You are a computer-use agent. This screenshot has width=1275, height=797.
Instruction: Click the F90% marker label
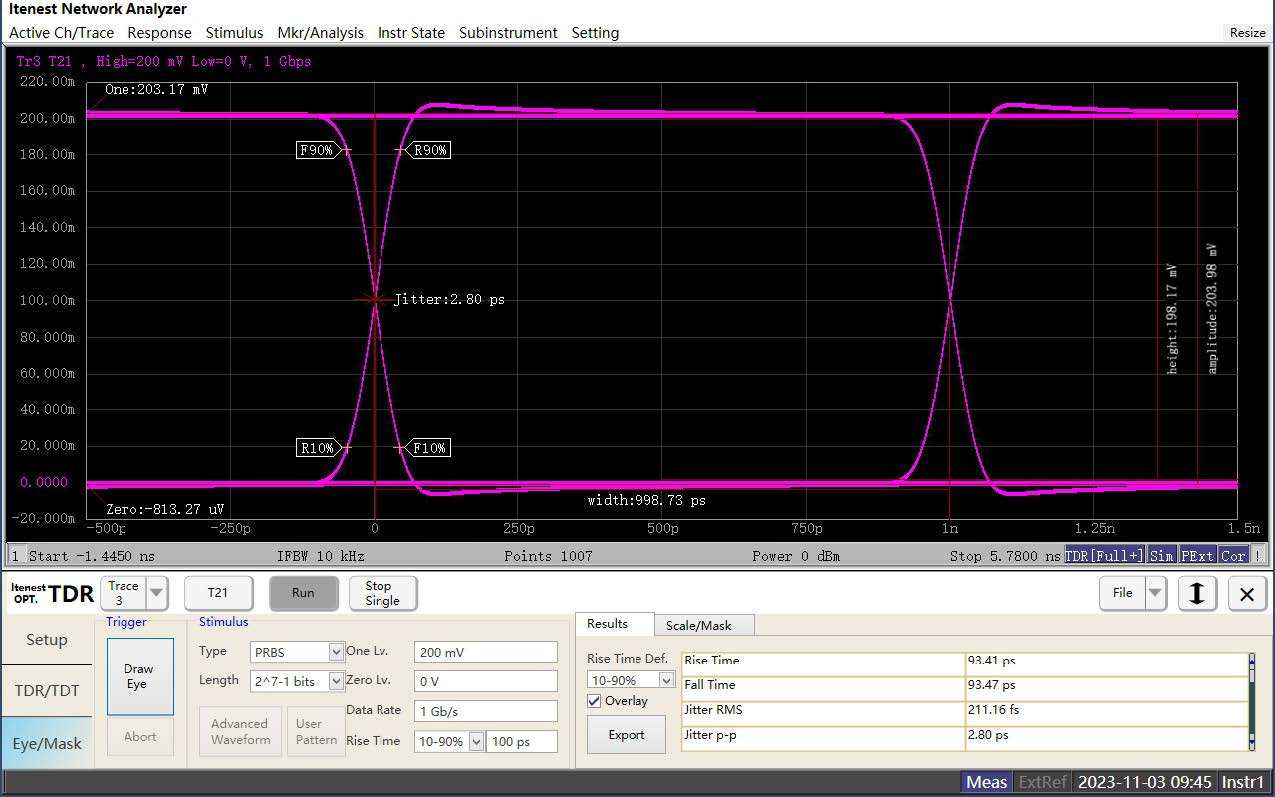click(x=317, y=150)
